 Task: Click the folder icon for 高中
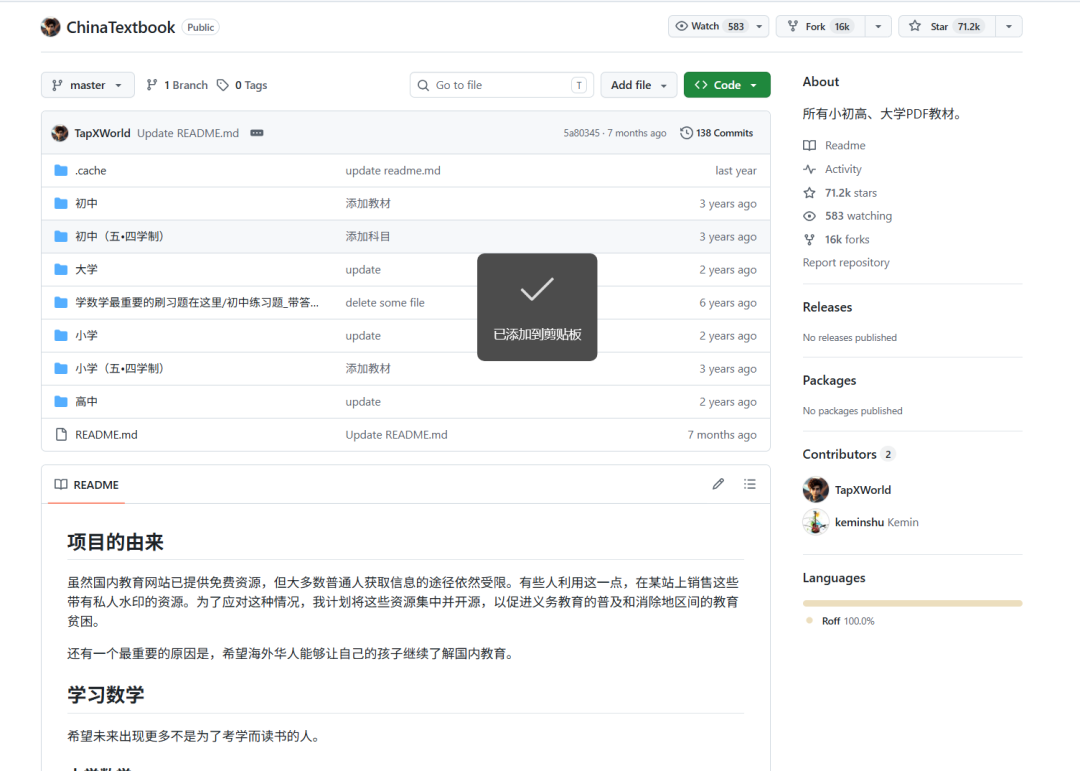pos(61,402)
